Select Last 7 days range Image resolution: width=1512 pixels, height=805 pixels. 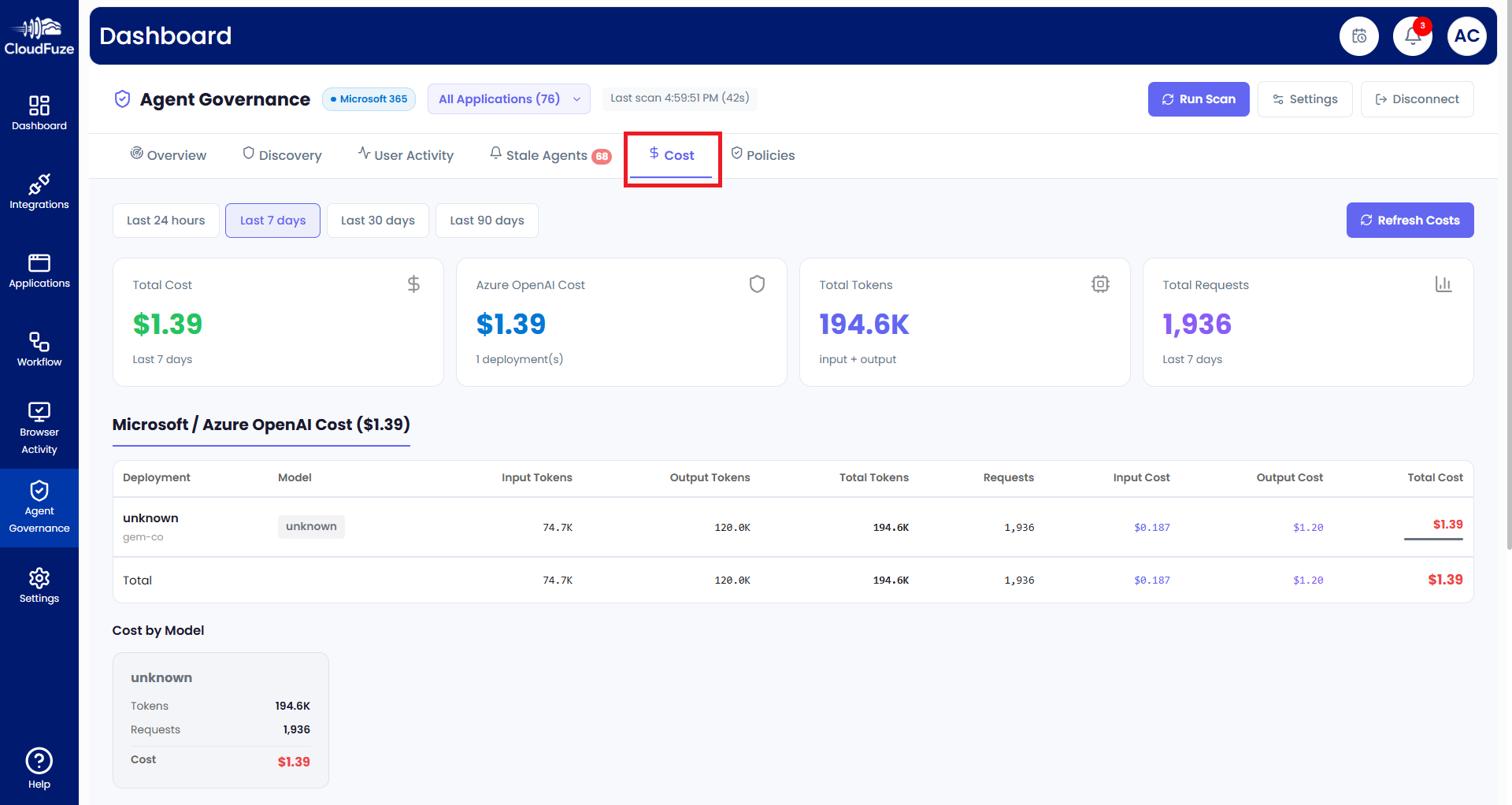[x=272, y=221]
